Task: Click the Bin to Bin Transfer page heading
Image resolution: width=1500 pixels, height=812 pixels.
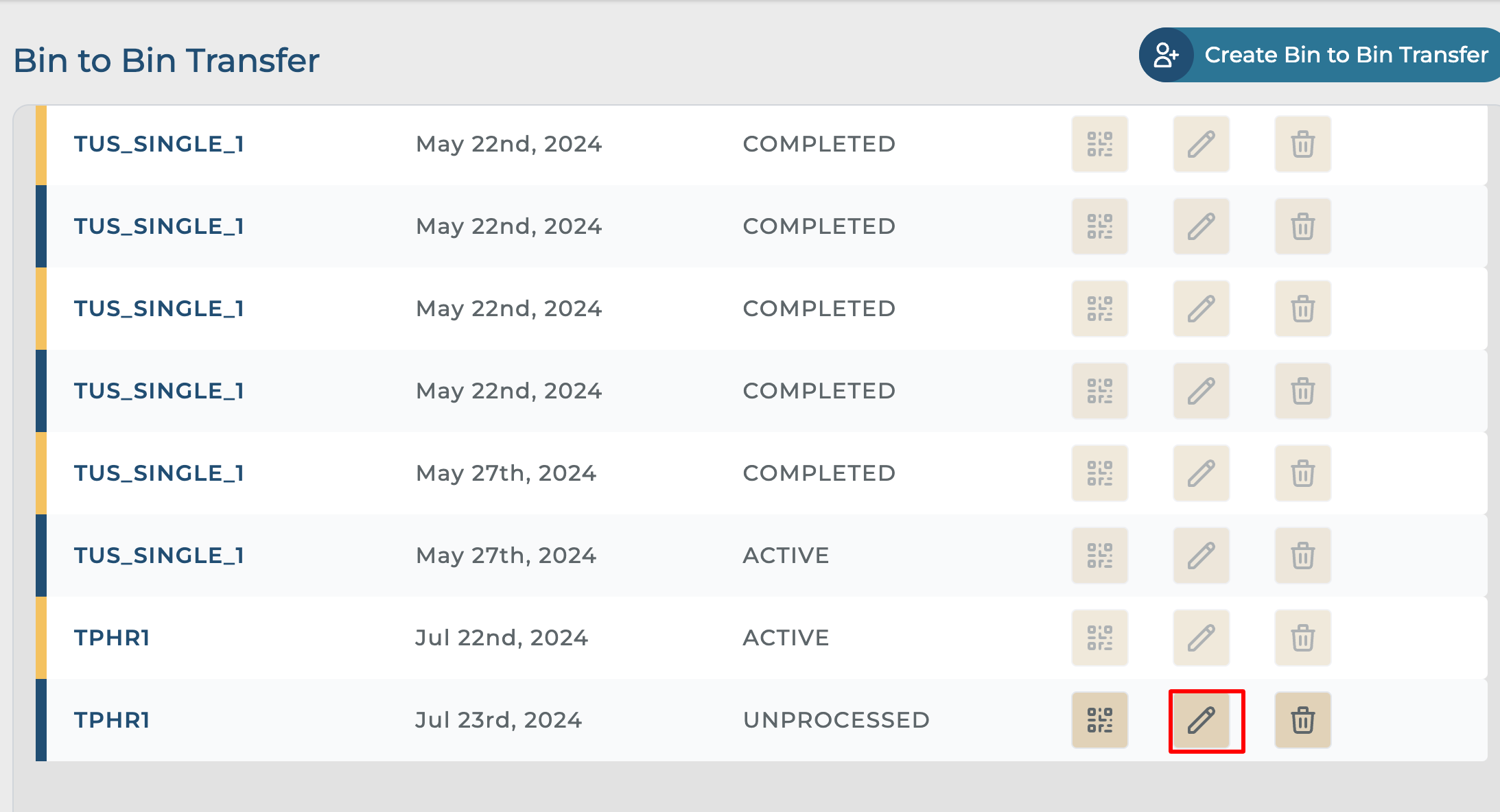Action: pyautogui.click(x=167, y=60)
